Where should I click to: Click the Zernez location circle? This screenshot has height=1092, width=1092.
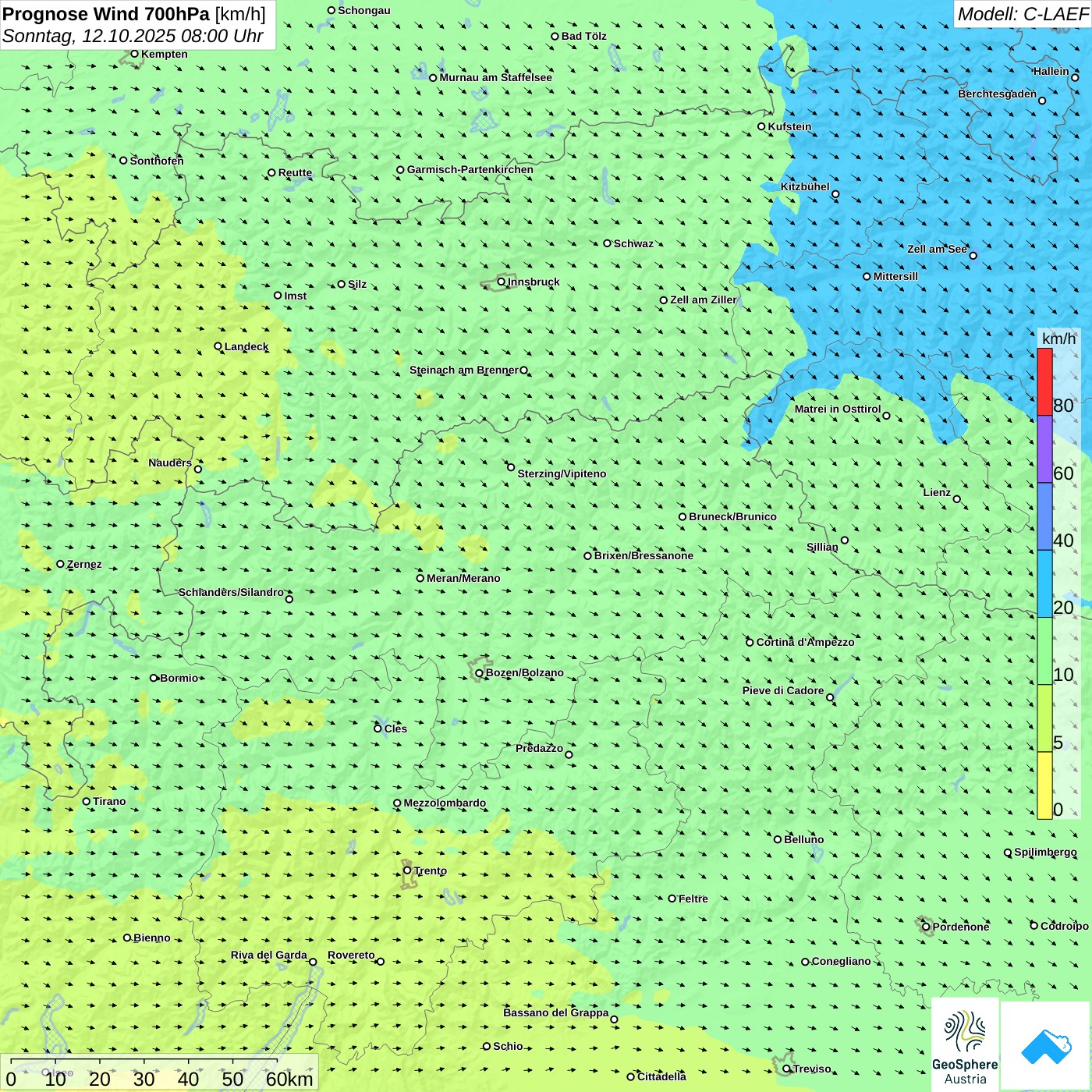(61, 564)
